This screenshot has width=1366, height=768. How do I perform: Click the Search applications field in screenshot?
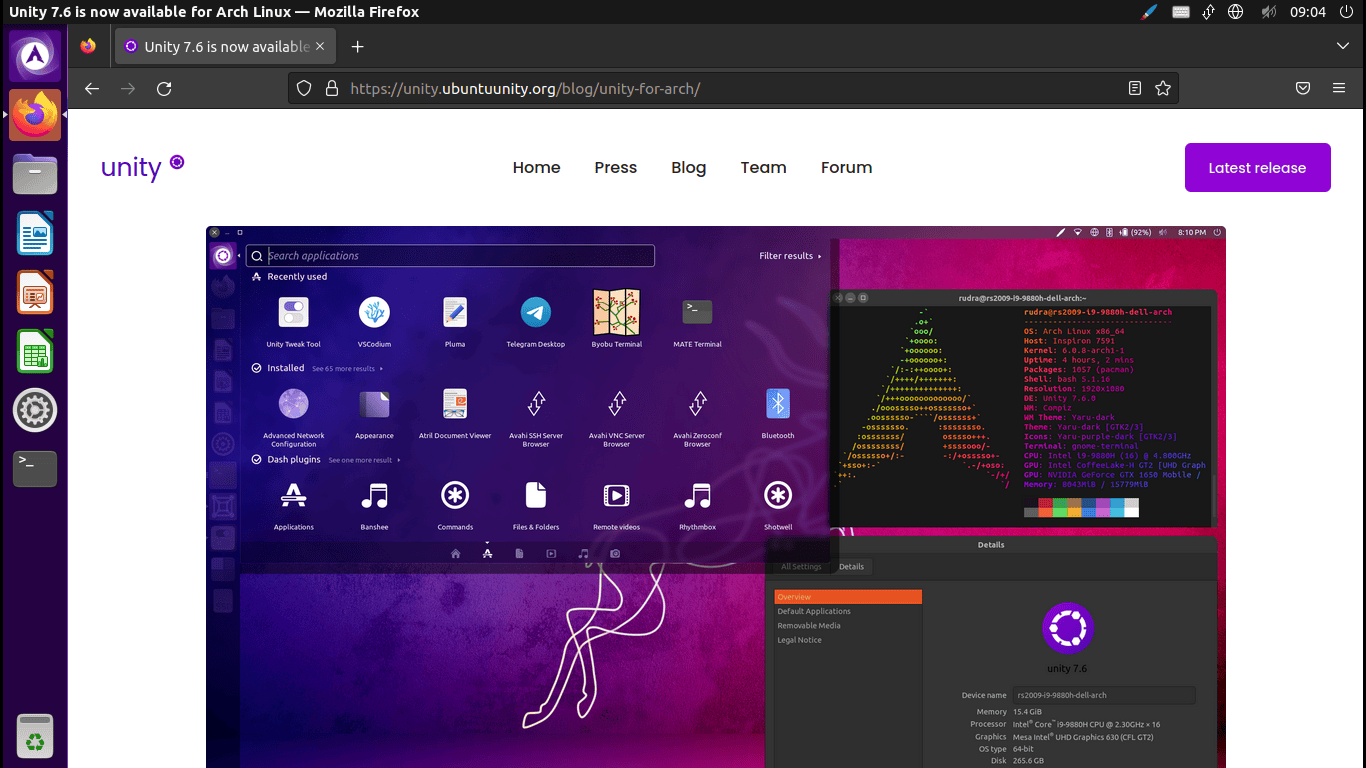pos(451,256)
